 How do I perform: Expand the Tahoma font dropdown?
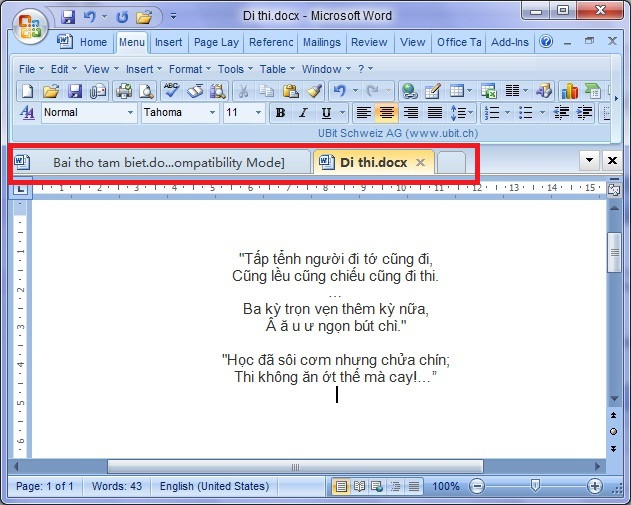click(212, 113)
